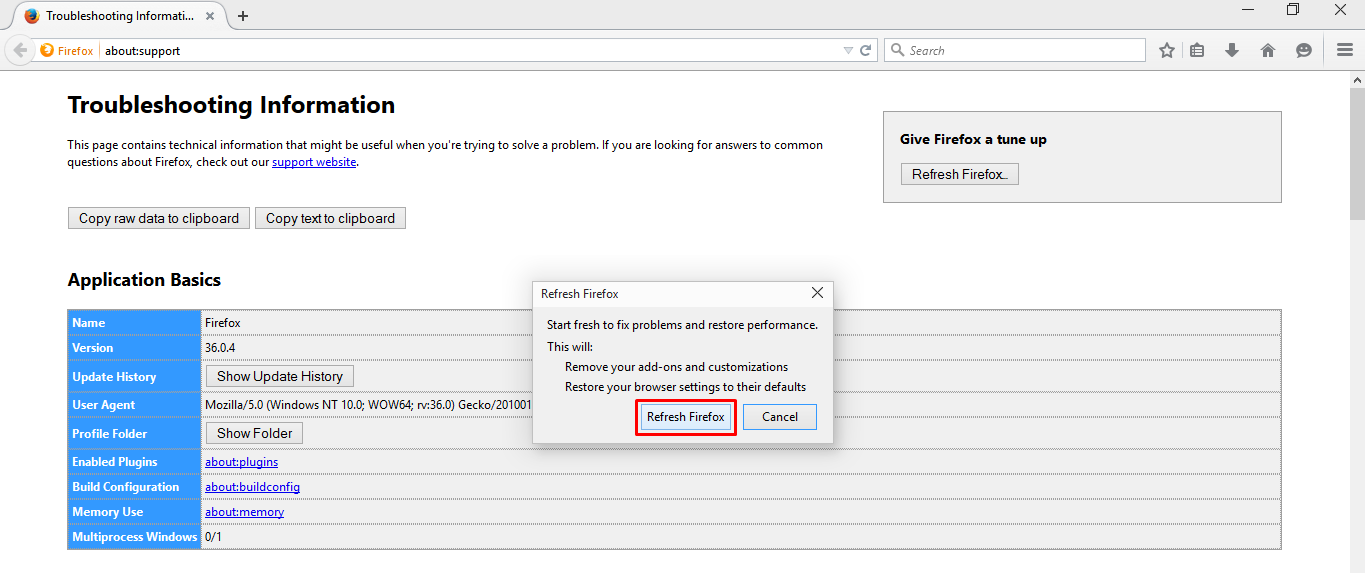Cancel the Refresh Firefox dialog
1365x573 pixels.
pyautogui.click(x=779, y=417)
